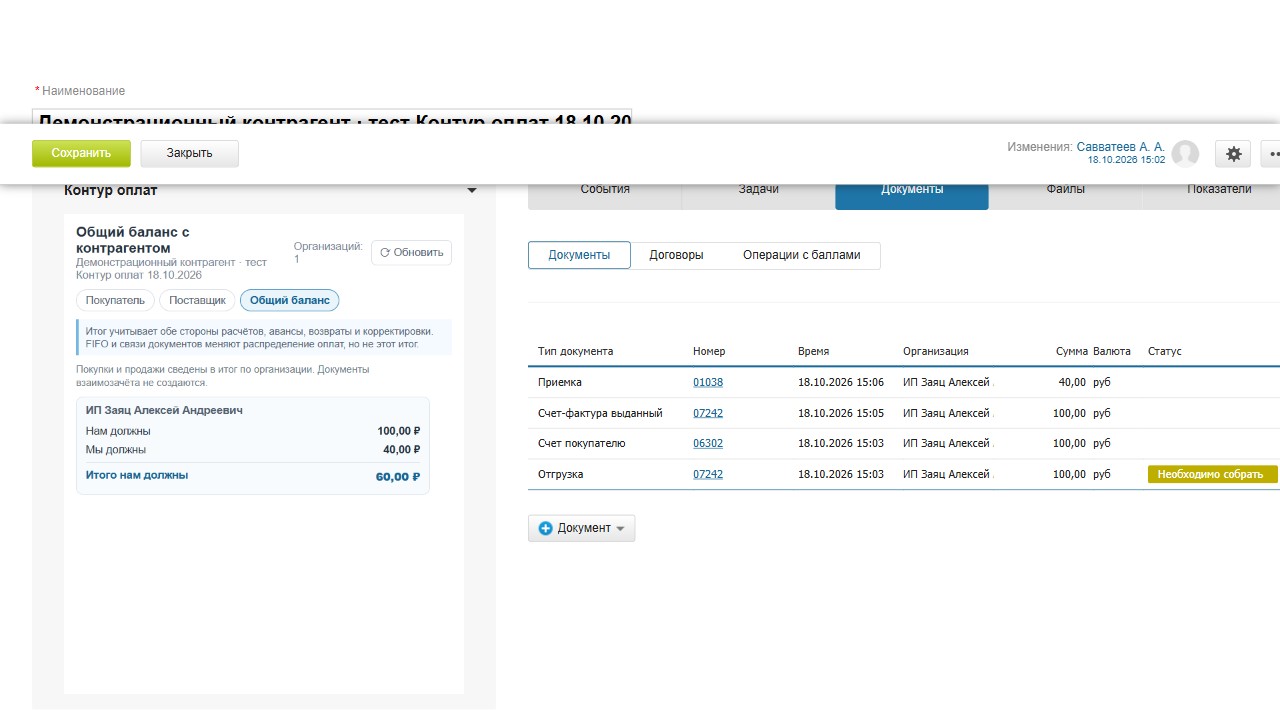Click the 18.10.2026 15:06 time cell
The image size is (1280, 720).
click(841, 383)
